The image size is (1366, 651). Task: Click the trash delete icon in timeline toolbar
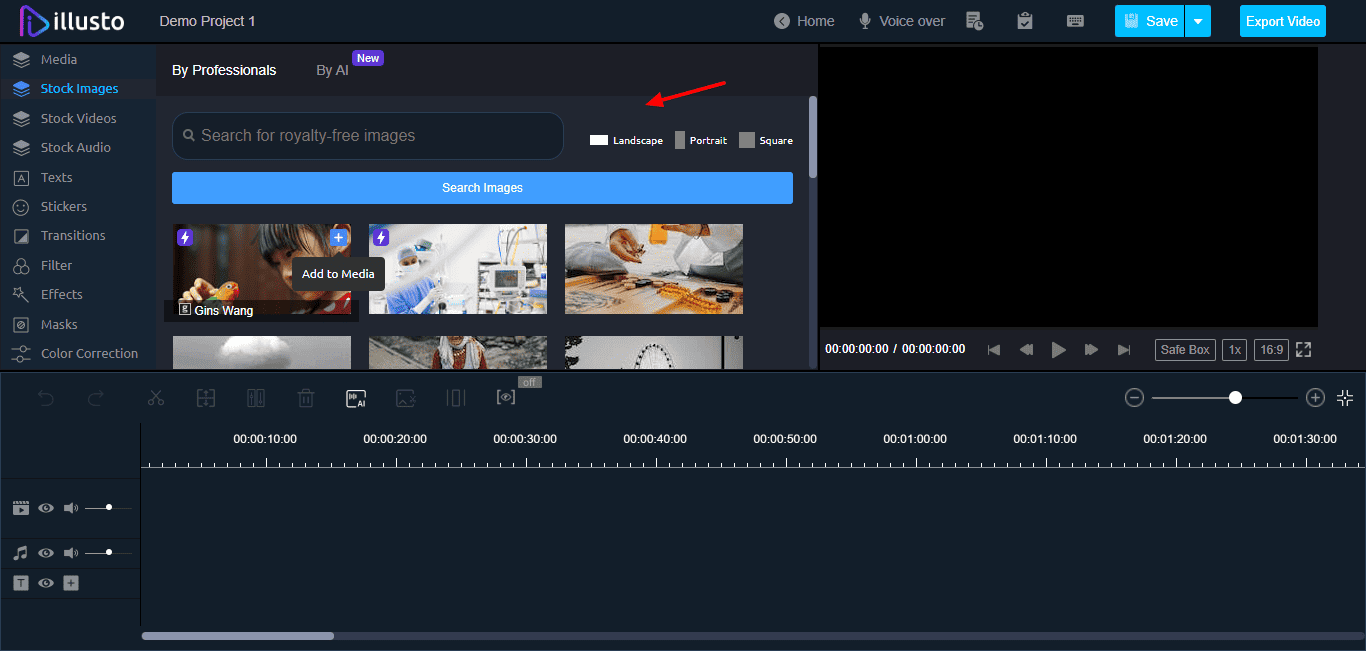[x=306, y=398]
